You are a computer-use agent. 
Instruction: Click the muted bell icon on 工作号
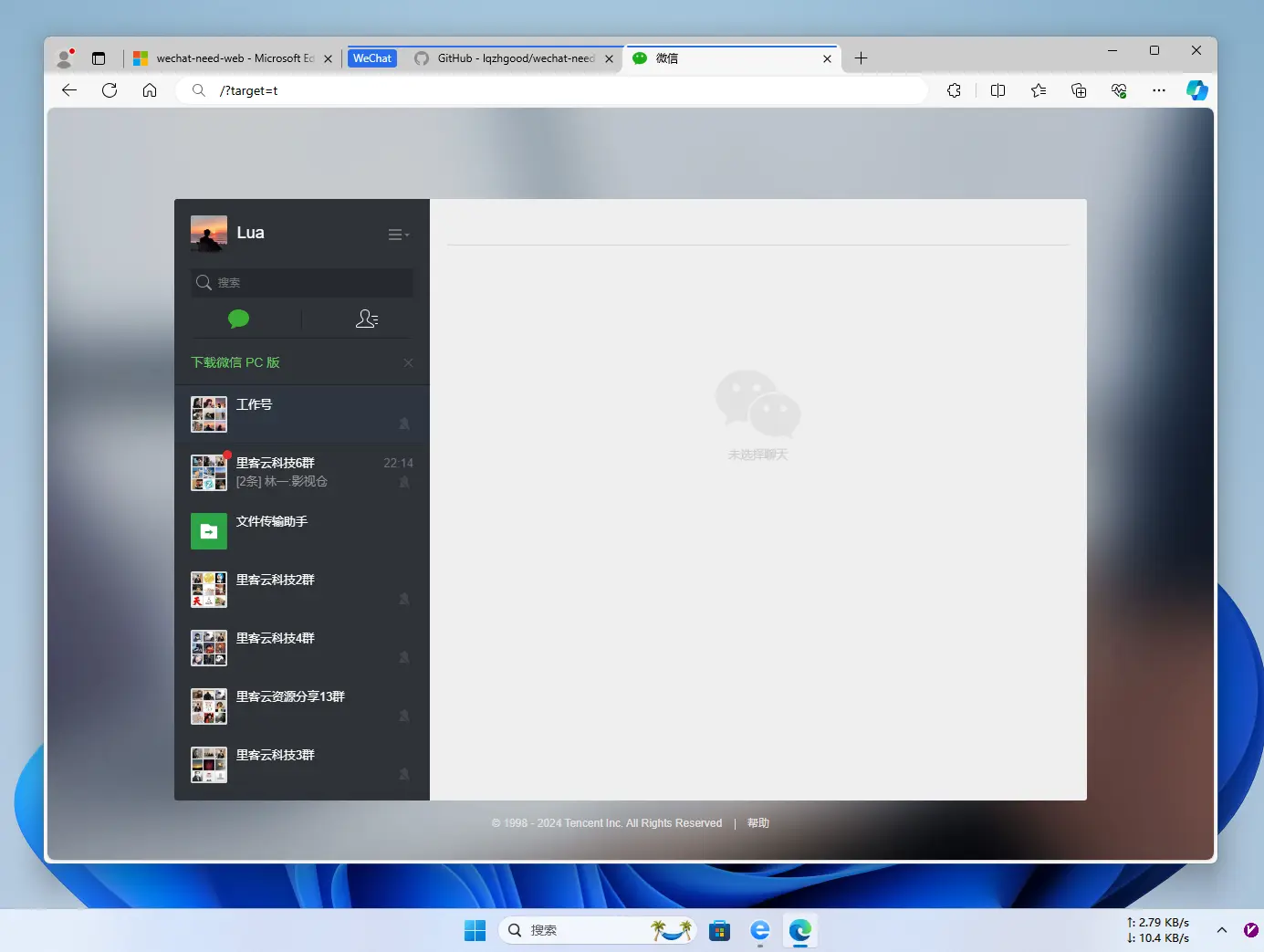[404, 424]
